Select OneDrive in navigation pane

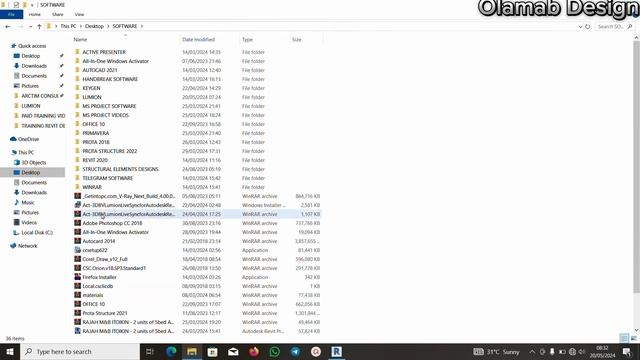28,139
